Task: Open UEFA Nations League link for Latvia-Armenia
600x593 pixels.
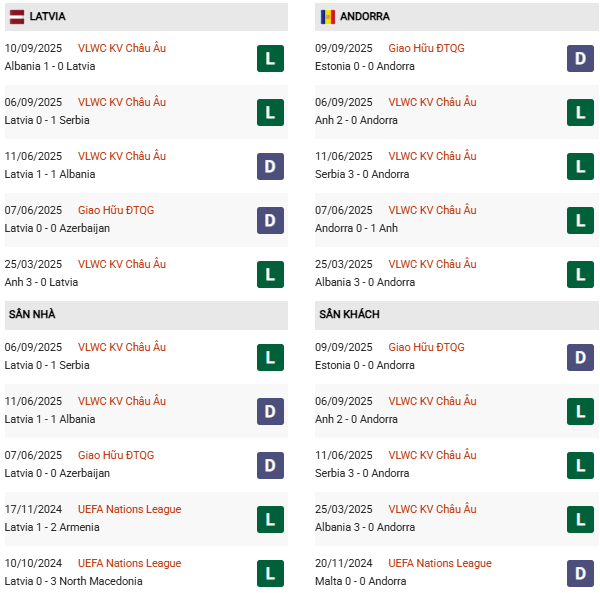Action: tap(129, 509)
